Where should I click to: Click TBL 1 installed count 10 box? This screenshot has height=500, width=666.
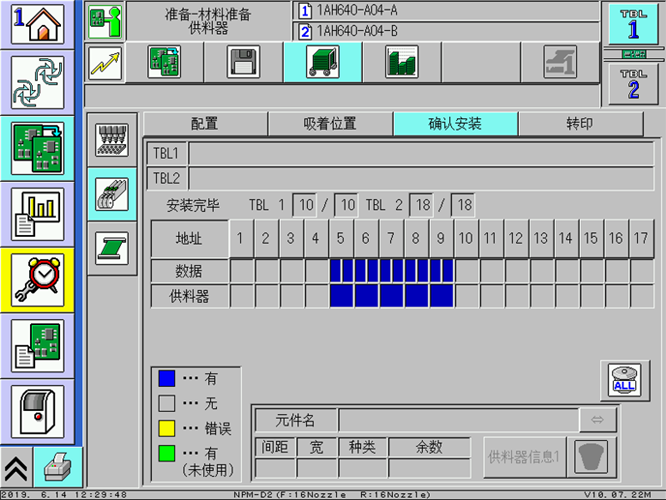click(305, 205)
